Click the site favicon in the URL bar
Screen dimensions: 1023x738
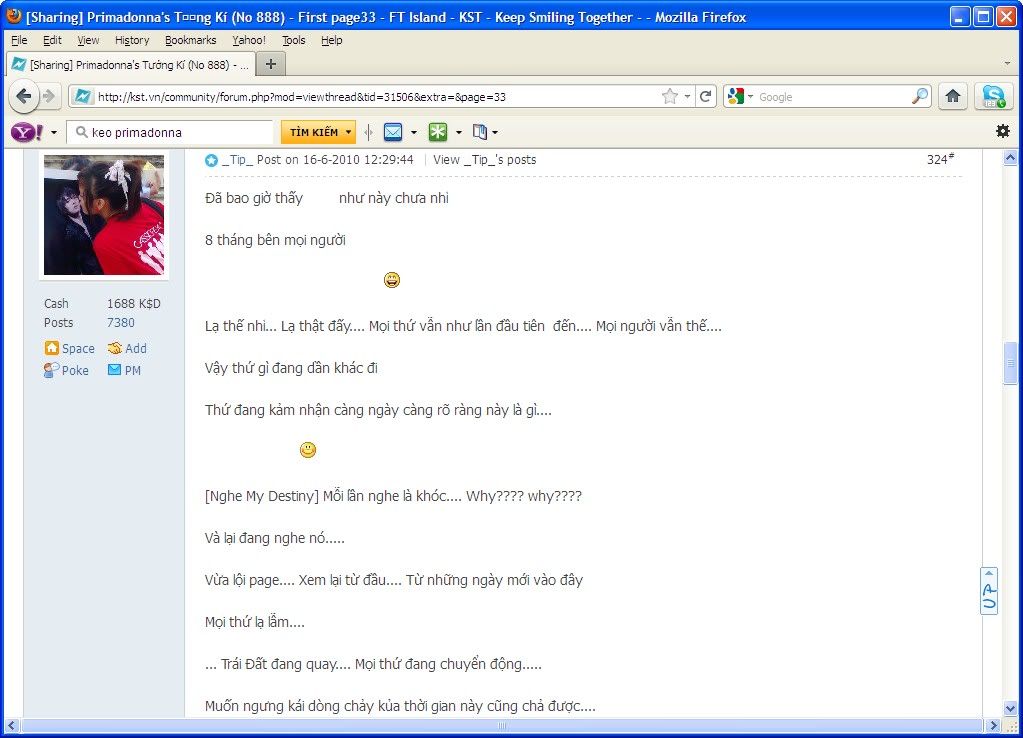pyautogui.click(x=83, y=97)
